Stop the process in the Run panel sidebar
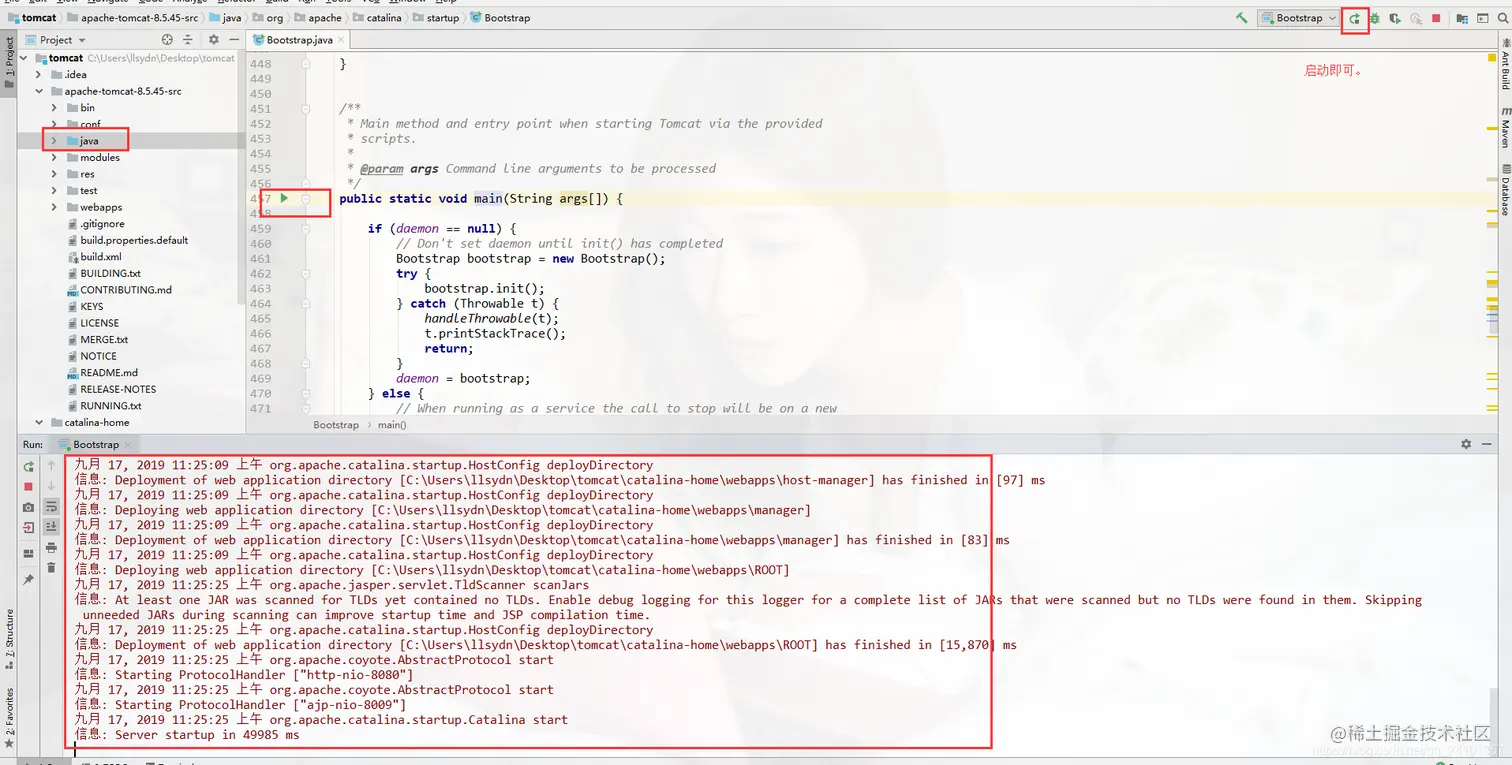 pos(28,486)
